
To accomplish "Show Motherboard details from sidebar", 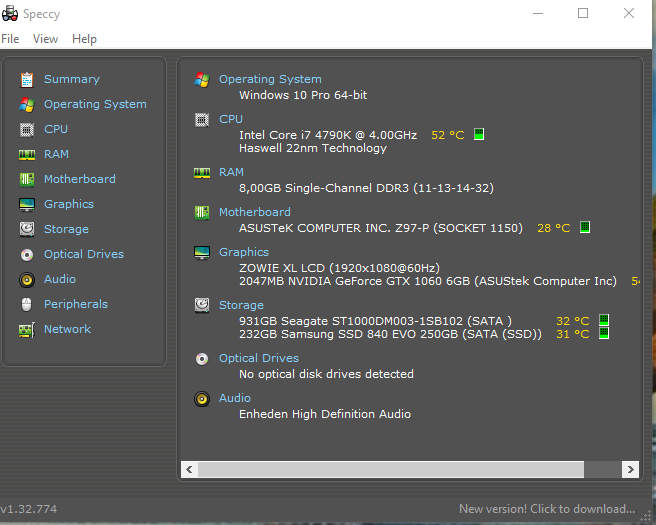I will click(80, 179).
